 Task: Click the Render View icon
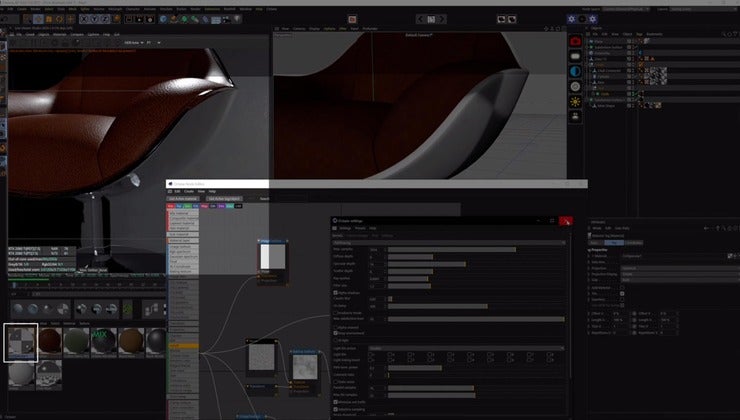(x=129, y=19)
